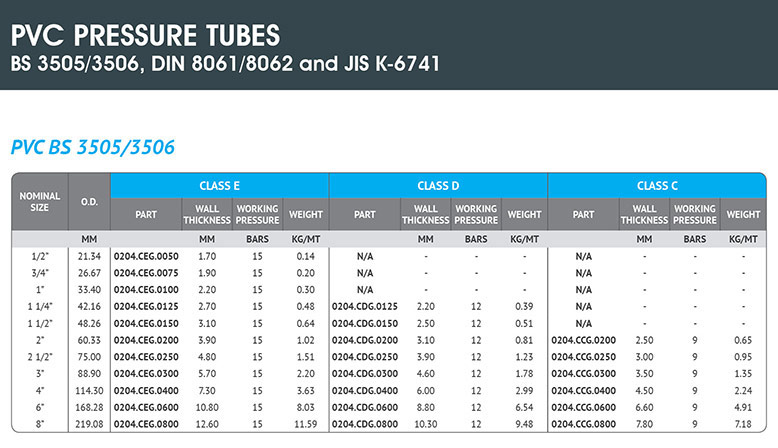Click part number 0204.CEG.0300
Viewport: 778px width, 448px height.
point(146,374)
